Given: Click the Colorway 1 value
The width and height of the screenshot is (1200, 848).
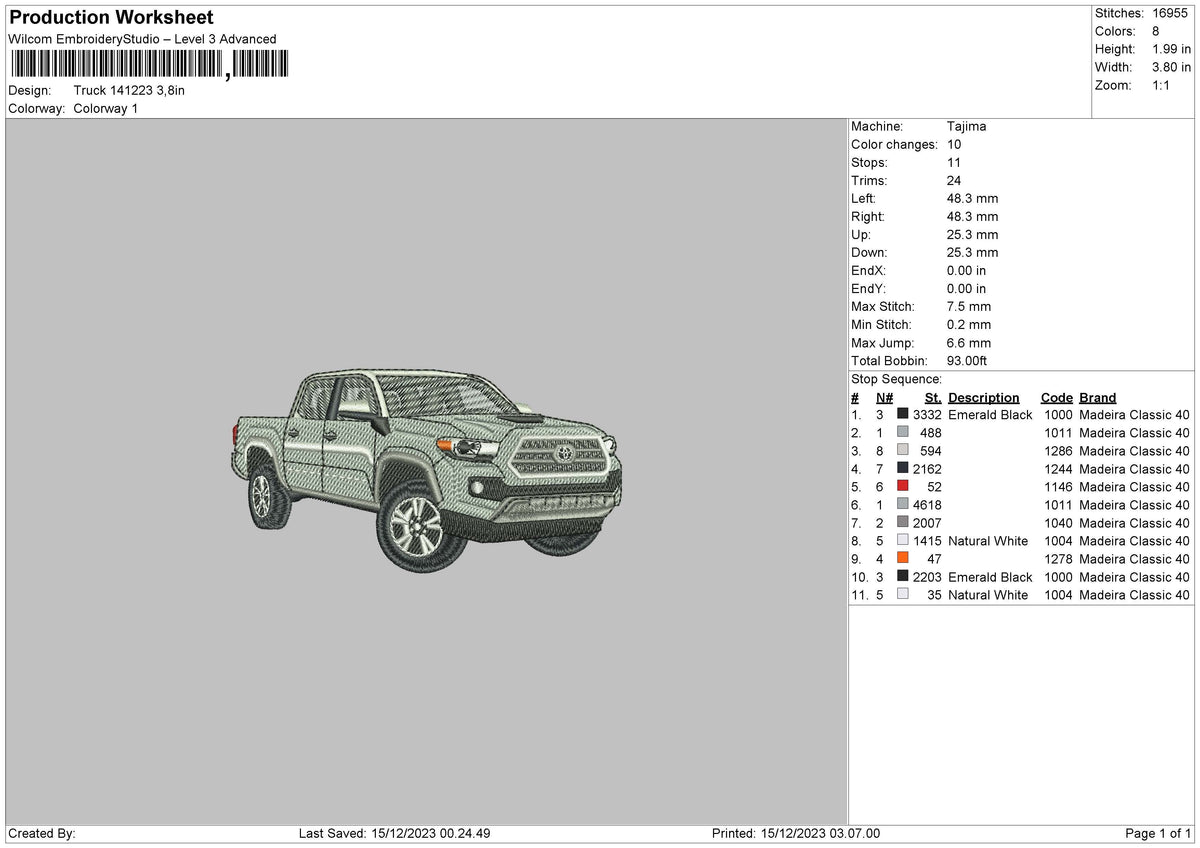Looking at the screenshot, I should (x=106, y=108).
